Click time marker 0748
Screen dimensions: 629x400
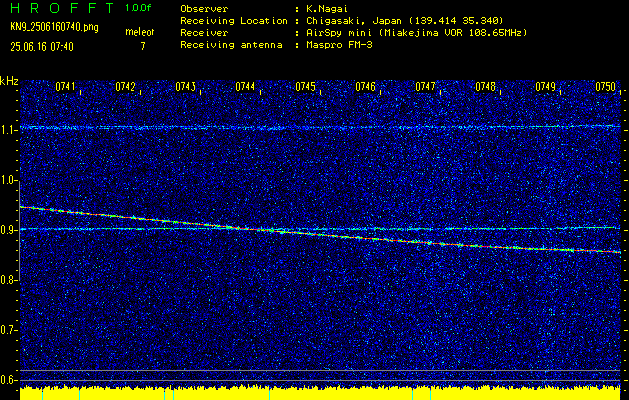click(x=485, y=86)
